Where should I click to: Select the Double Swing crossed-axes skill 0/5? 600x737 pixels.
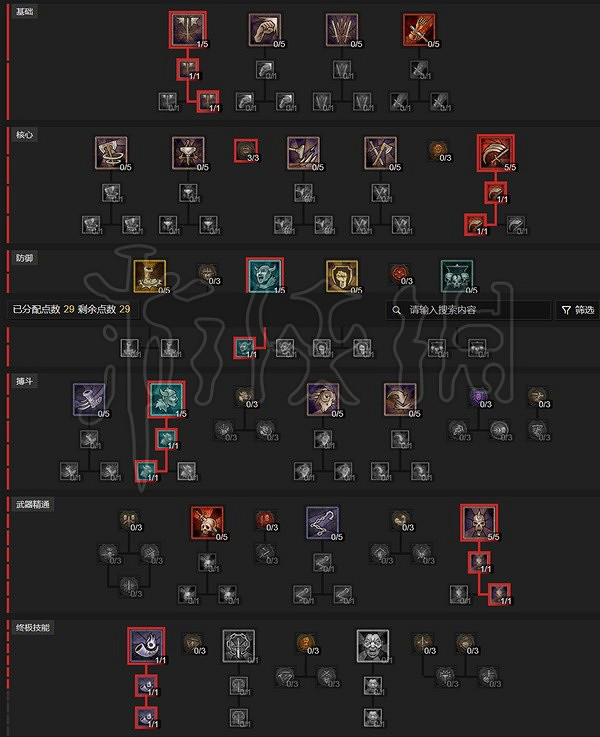380,153
